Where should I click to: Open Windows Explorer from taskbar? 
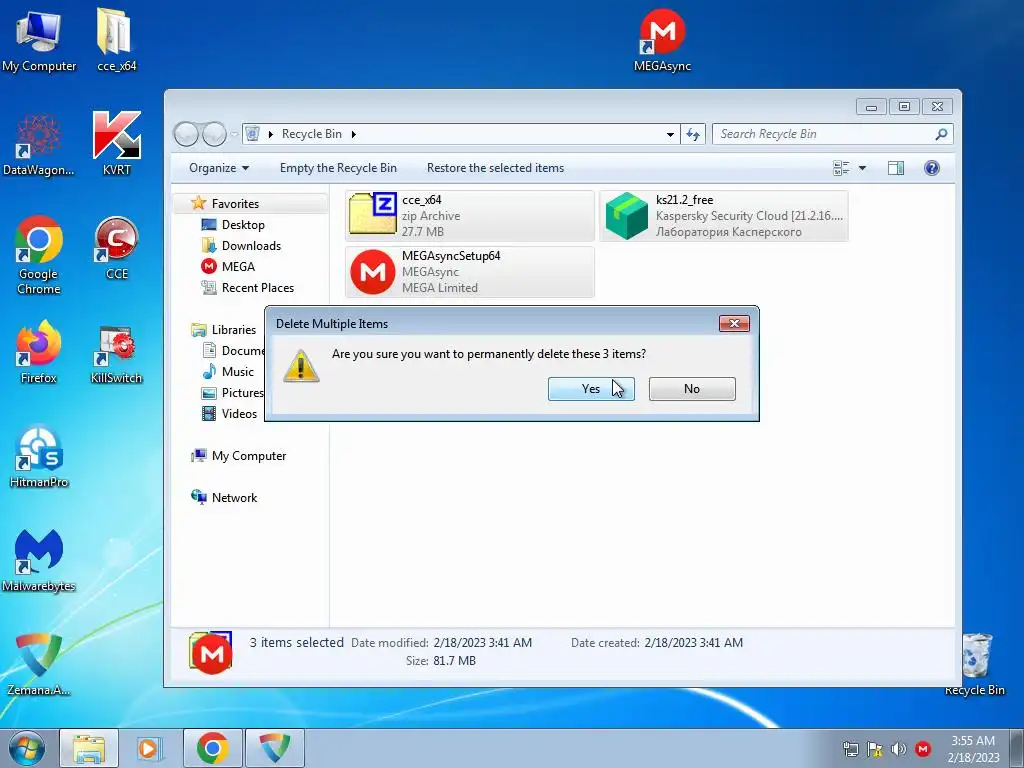(89, 748)
